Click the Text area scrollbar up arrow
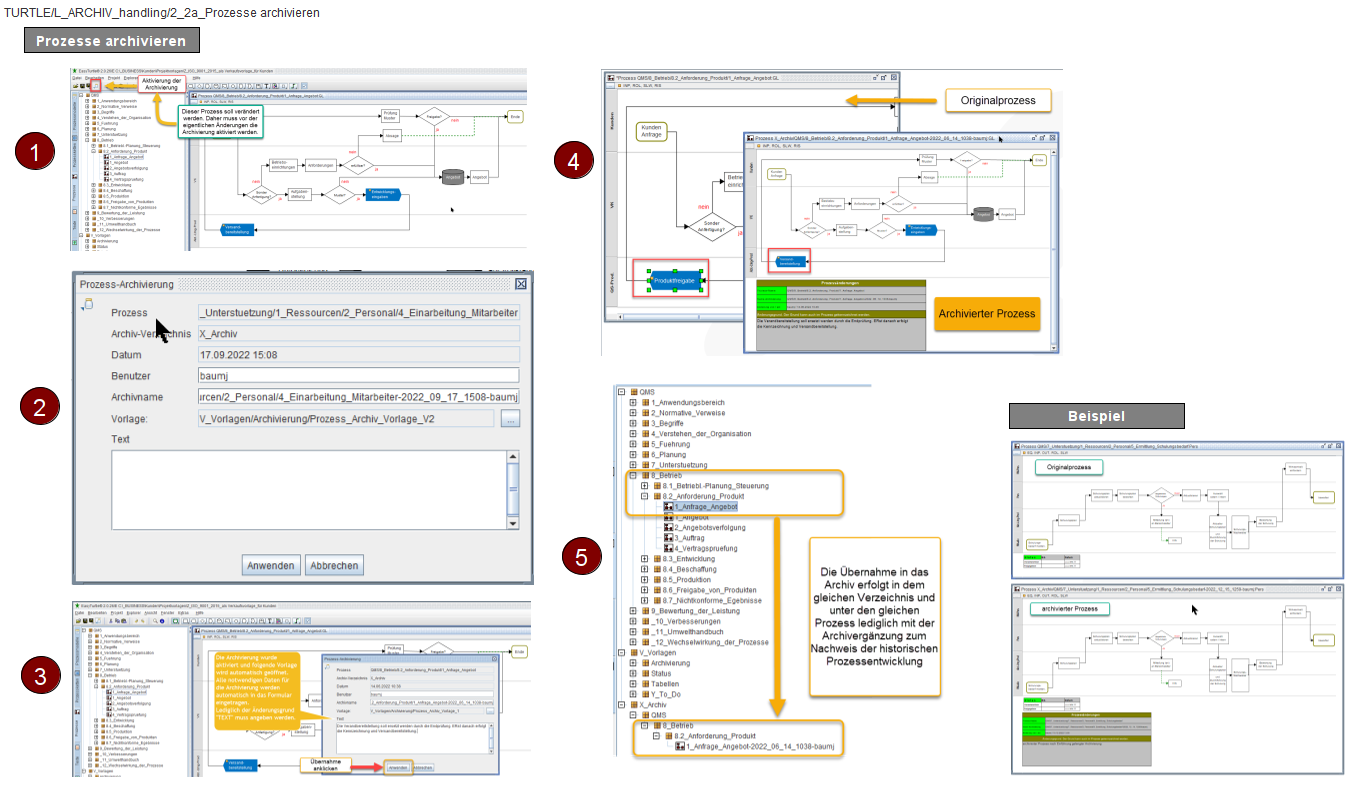 513,458
